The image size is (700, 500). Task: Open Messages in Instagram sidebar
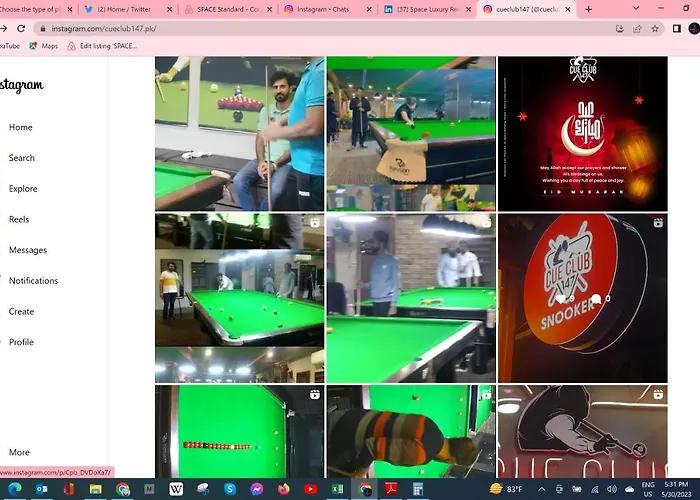28,250
